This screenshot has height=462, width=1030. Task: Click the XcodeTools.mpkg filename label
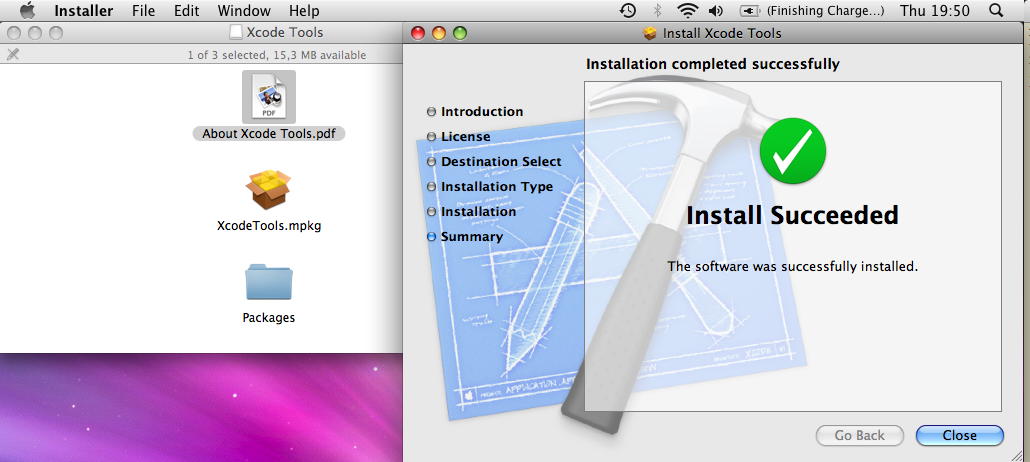click(x=269, y=225)
